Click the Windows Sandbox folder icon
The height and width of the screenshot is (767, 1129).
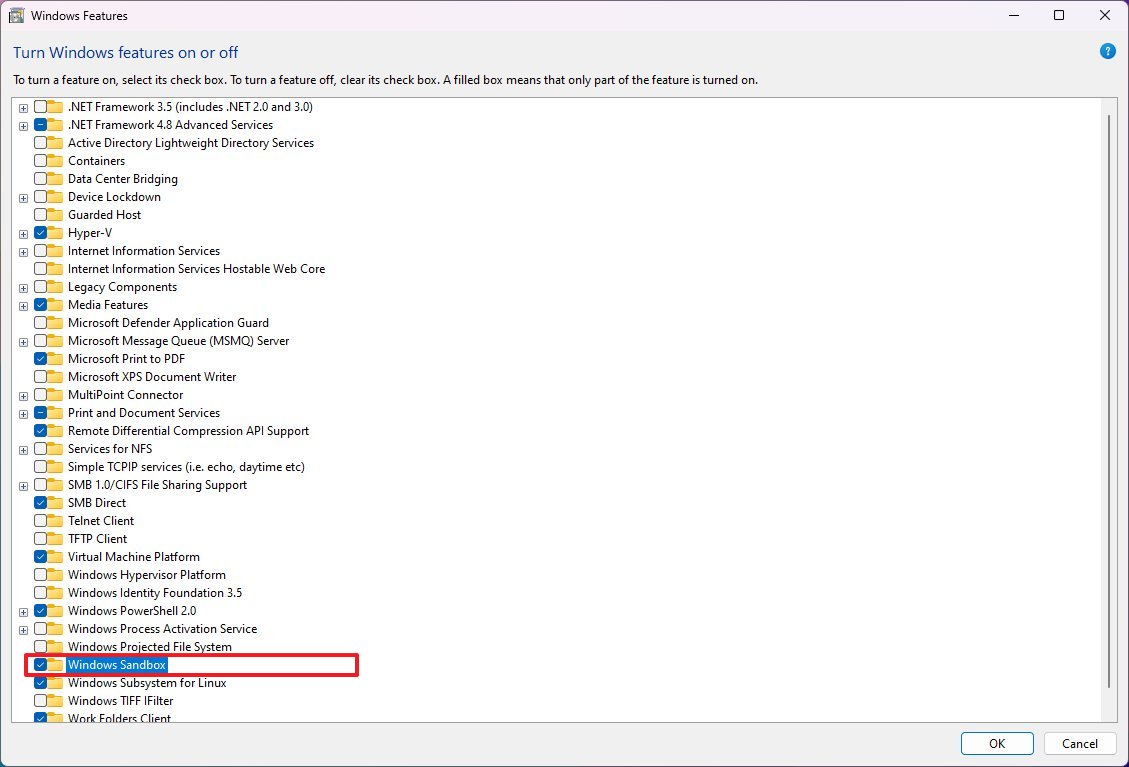point(55,665)
